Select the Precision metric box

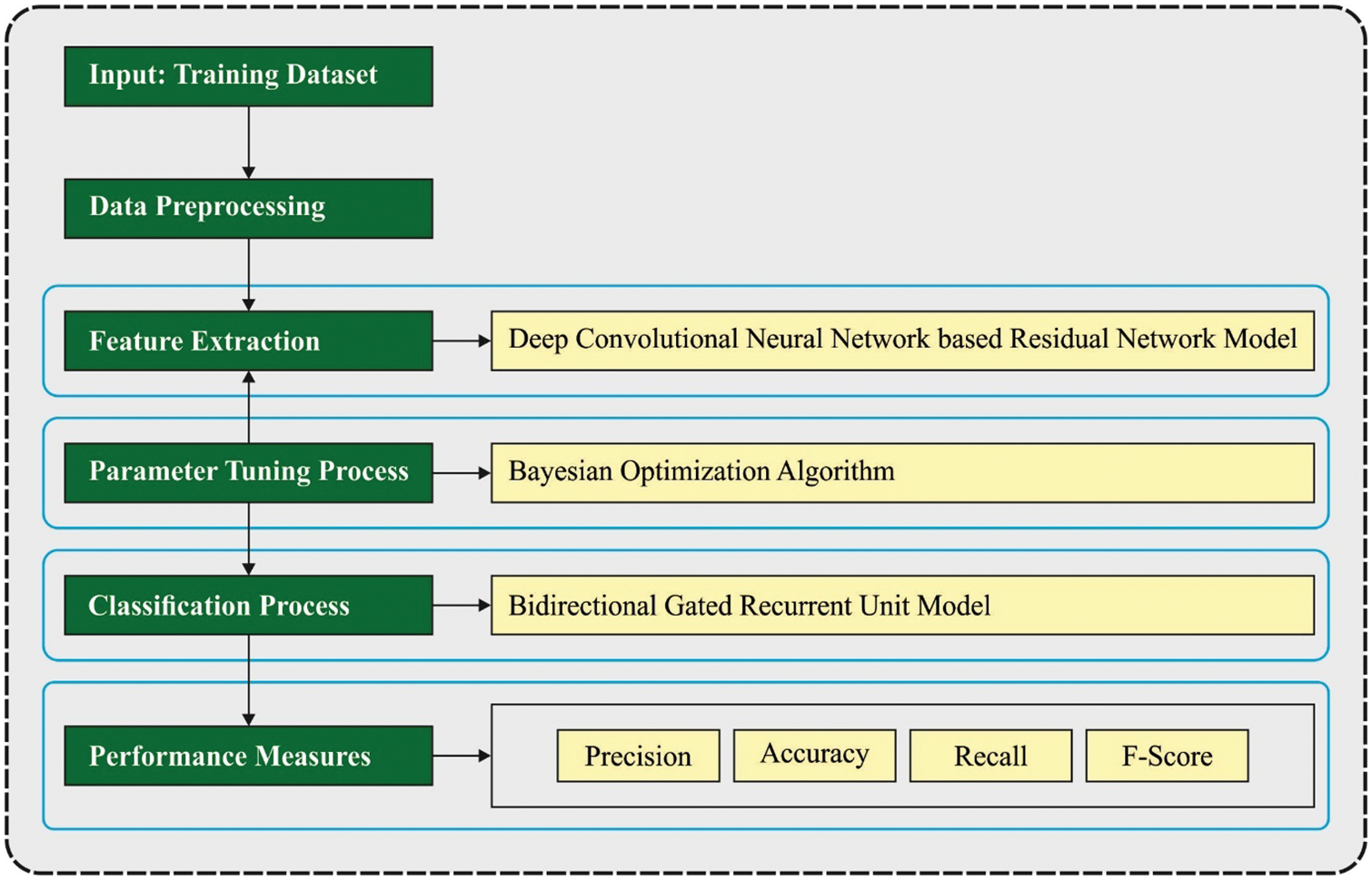(637, 754)
